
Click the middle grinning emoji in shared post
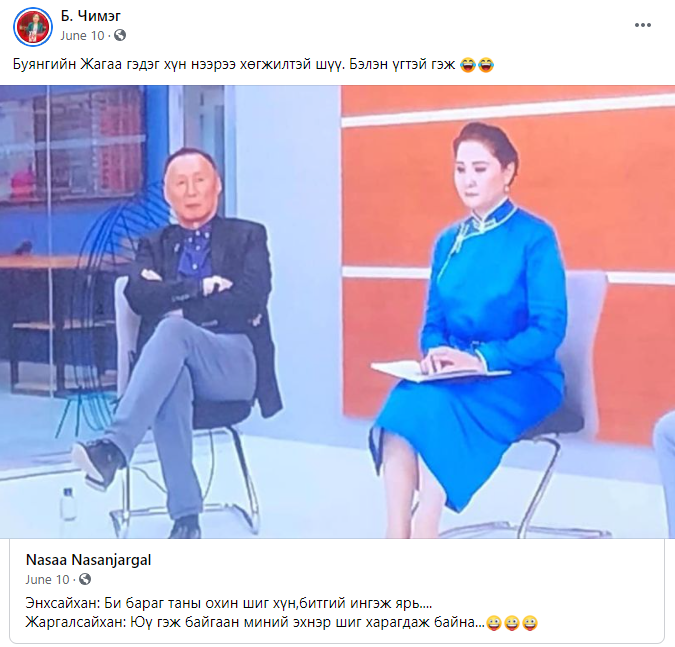[512, 623]
